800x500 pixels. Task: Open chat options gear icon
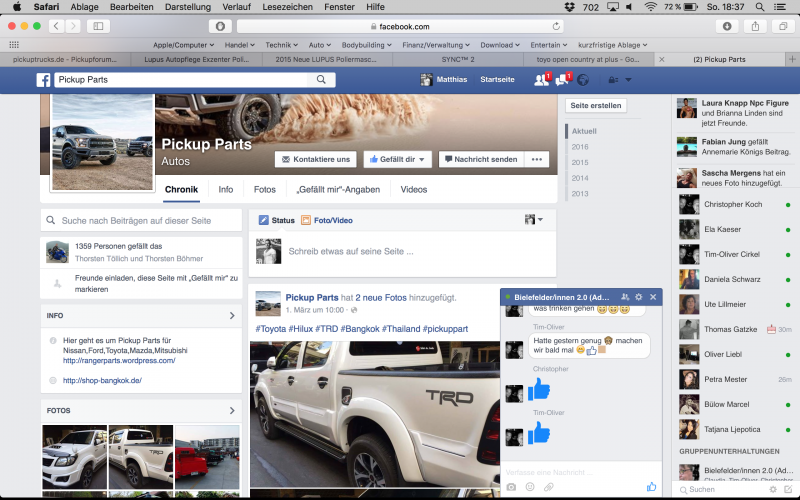pos(638,297)
